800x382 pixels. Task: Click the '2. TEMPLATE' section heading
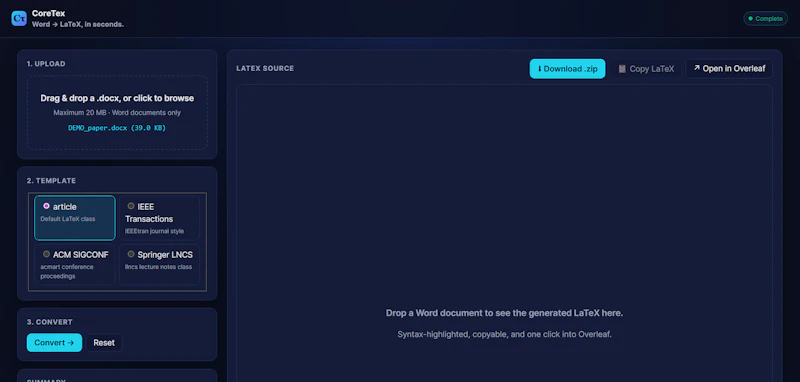click(x=51, y=181)
